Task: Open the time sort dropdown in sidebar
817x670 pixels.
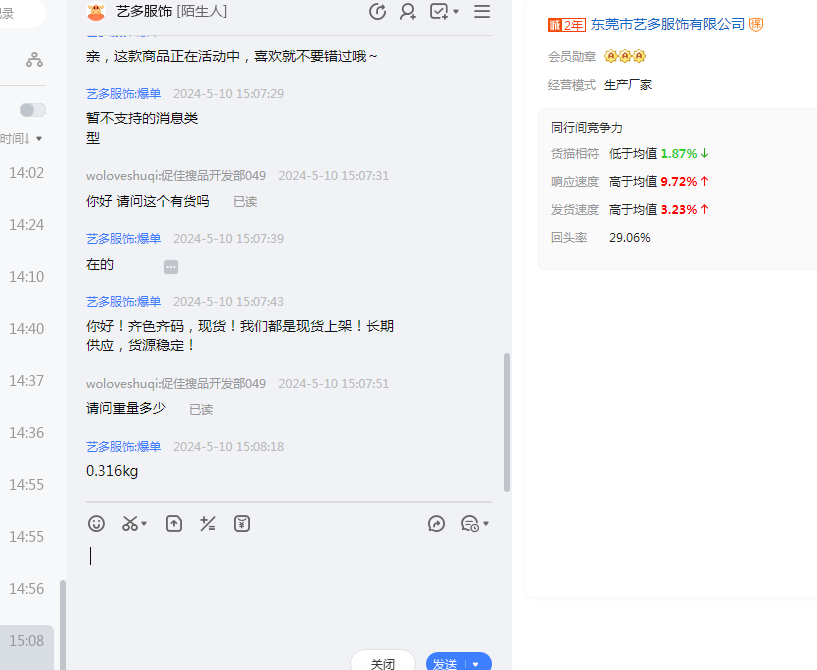Action: coord(22,139)
